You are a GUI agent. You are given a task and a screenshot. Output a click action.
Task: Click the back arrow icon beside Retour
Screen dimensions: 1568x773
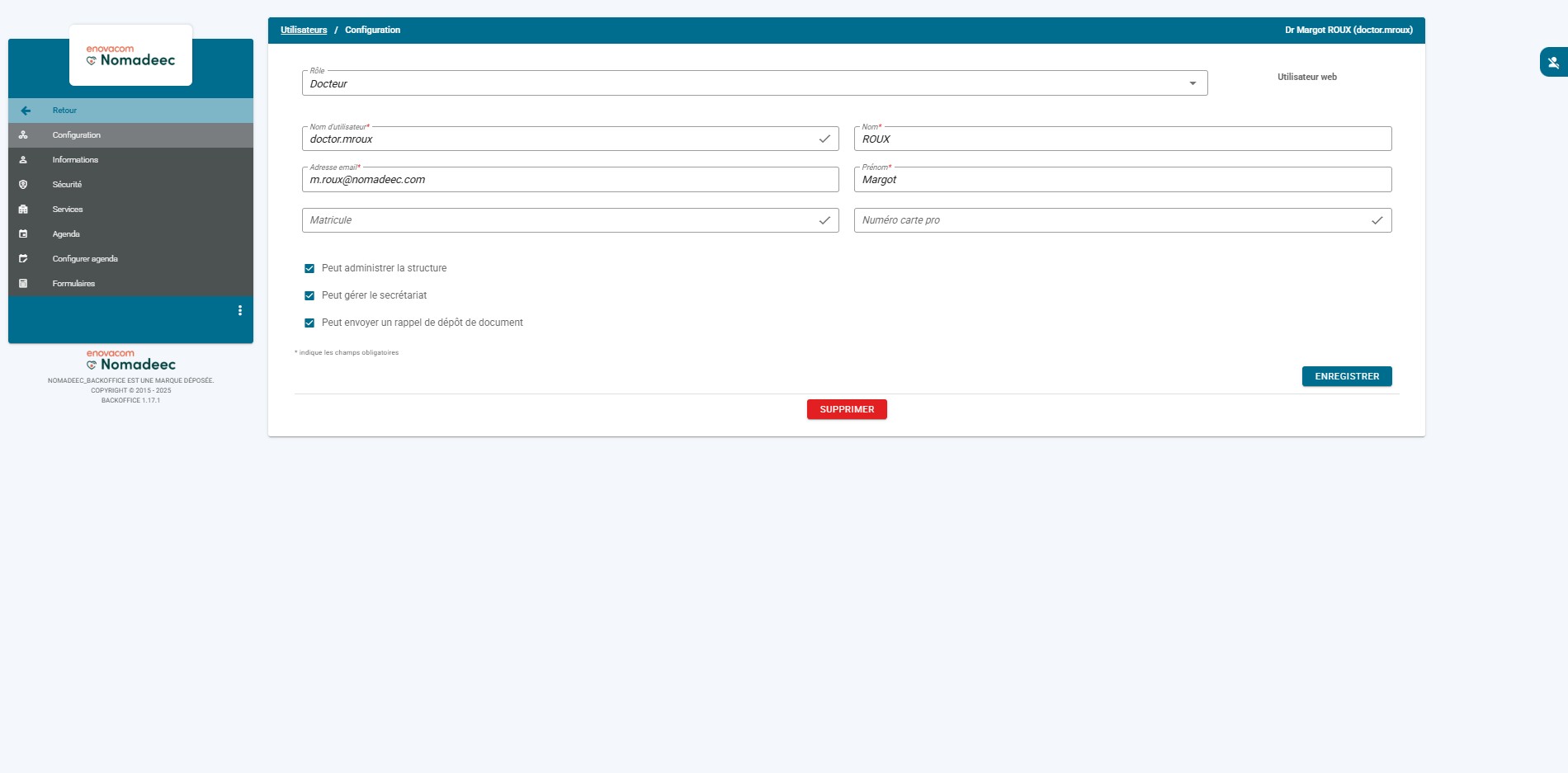[26, 111]
